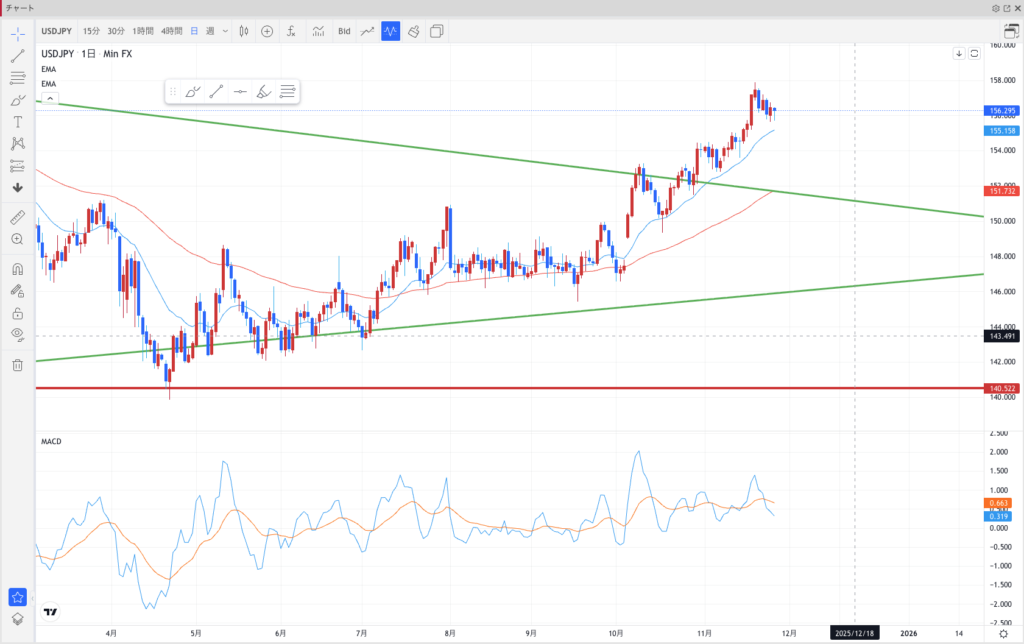Select the crosshair cursor tool

coord(17,33)
